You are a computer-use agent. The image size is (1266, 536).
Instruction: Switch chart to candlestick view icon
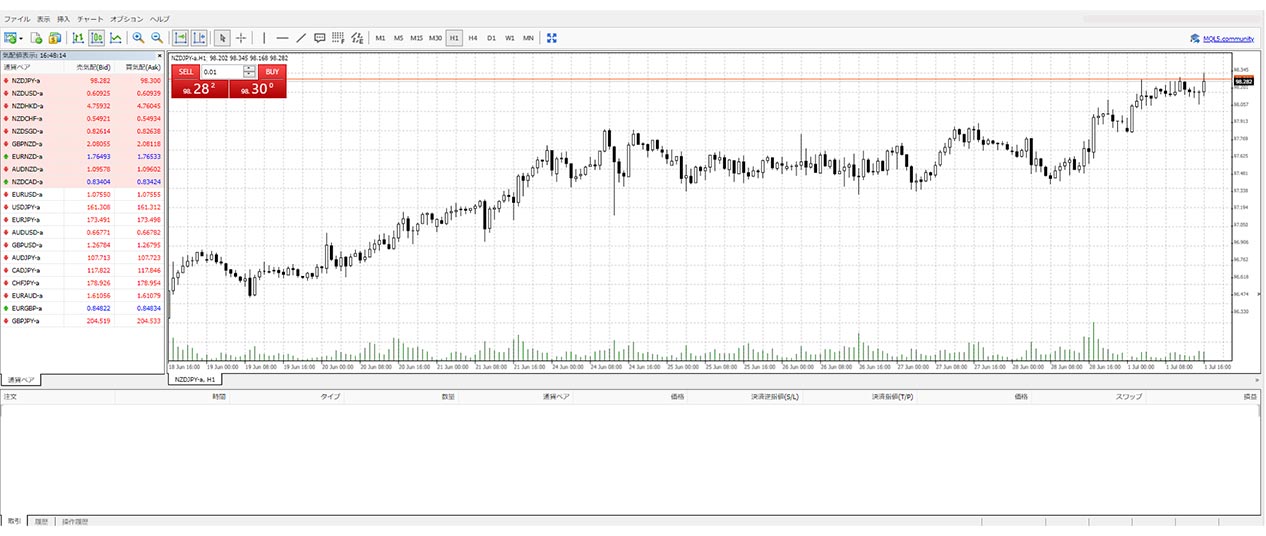click(97, 38)
